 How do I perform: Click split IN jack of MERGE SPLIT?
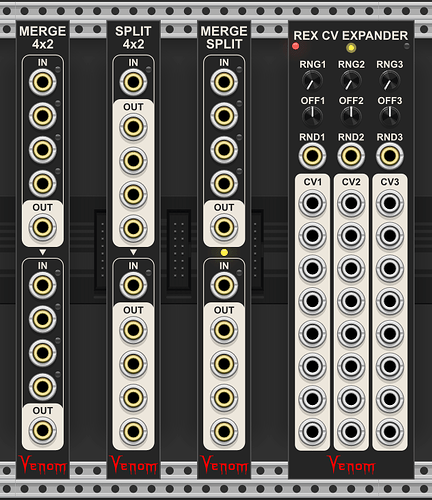(224, 285)
